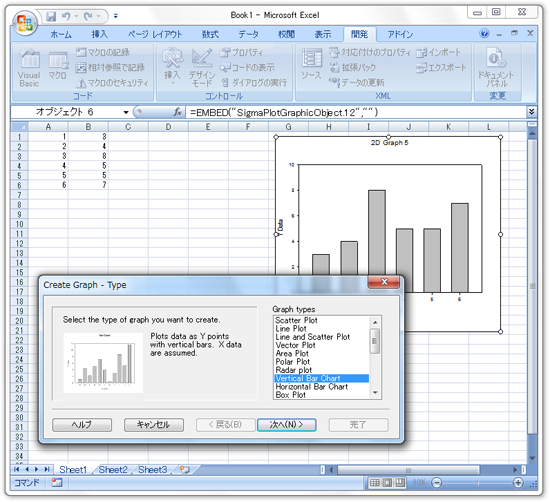550x502 pixels.
Task: Click インポート in XML group
Action: (x=439, y=52)
